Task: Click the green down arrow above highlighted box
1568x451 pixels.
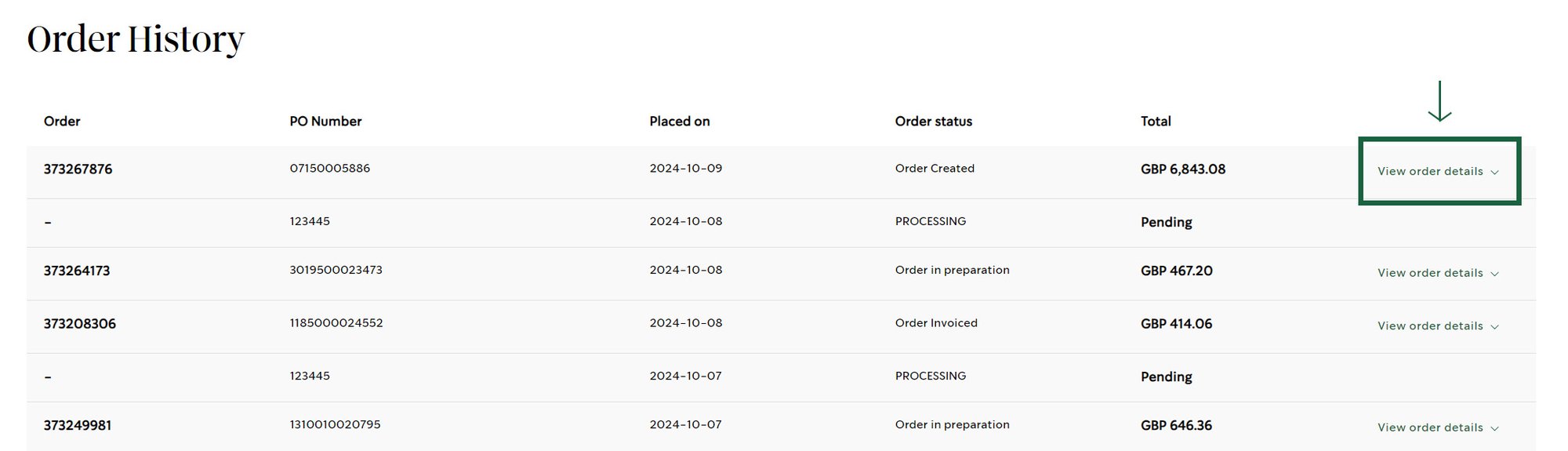Action: pyautogui.click(x=1439, y=101)
